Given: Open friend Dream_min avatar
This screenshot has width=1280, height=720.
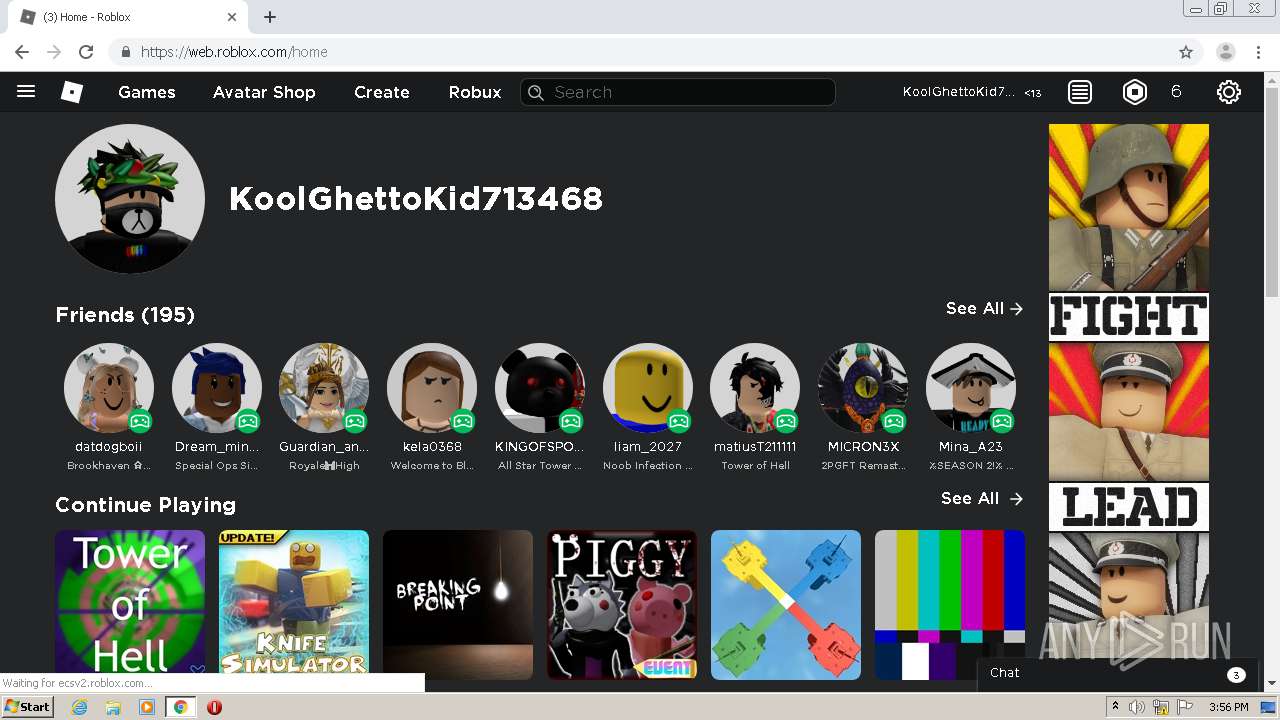Looking at the screenshot, I should pos(217,389).
